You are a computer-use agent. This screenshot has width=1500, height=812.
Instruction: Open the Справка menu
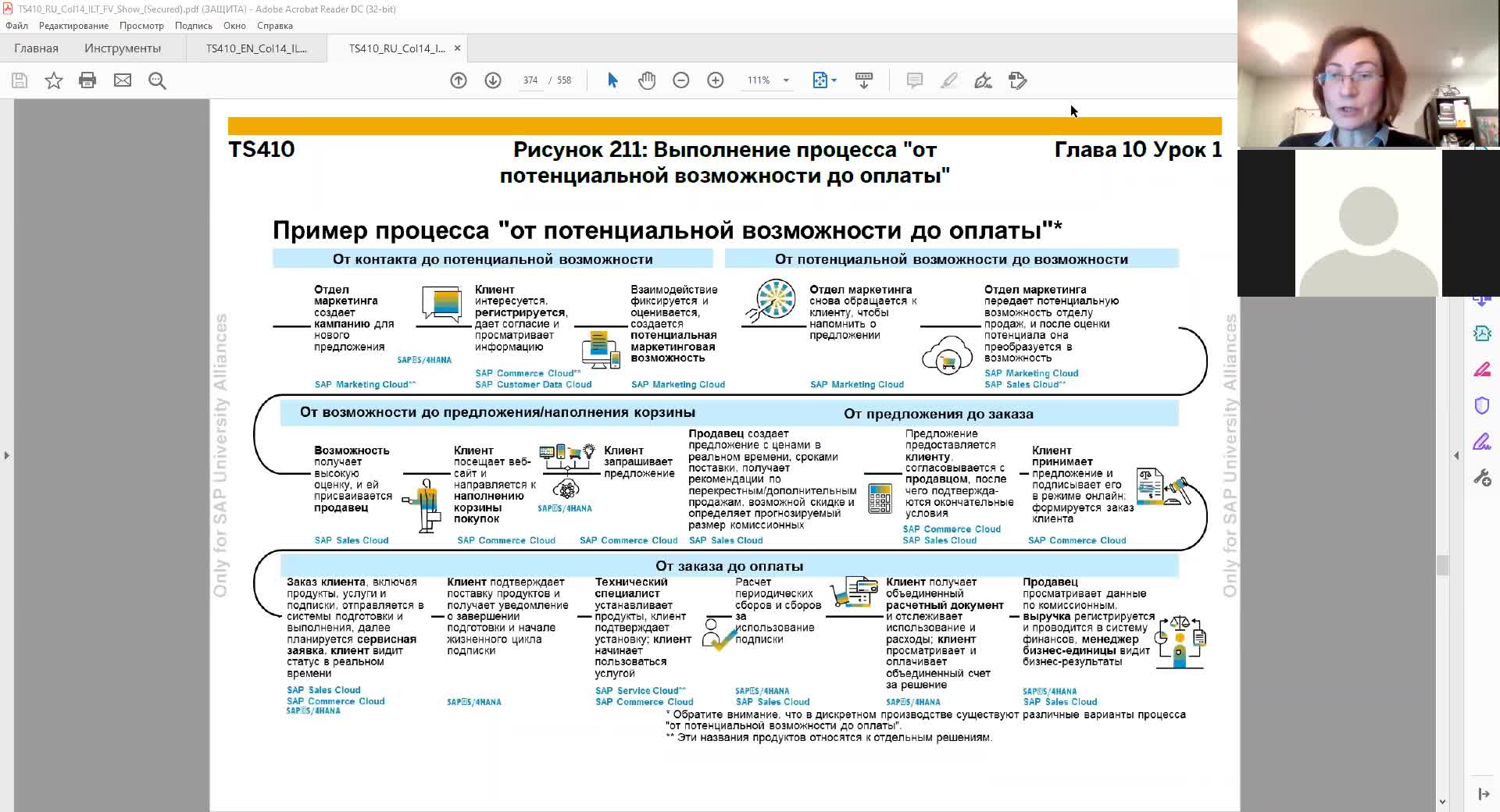(x=275, y=26)
